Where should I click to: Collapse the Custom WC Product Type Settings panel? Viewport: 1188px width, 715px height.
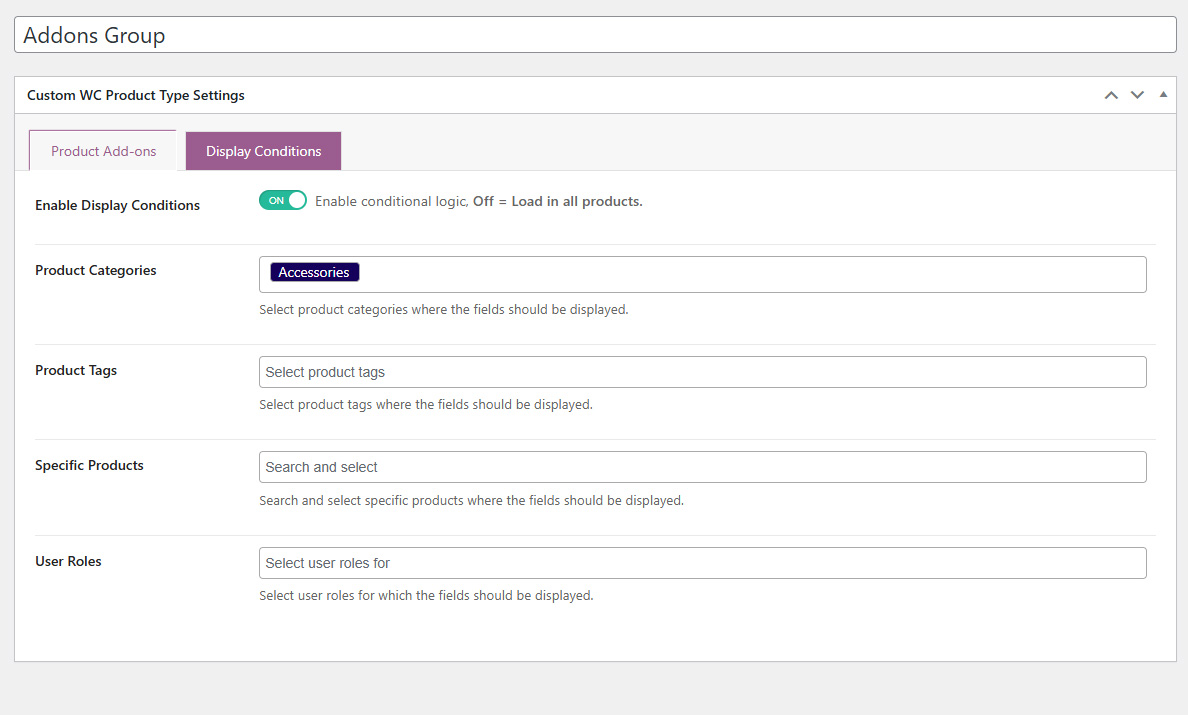(x=1163, y=95)
